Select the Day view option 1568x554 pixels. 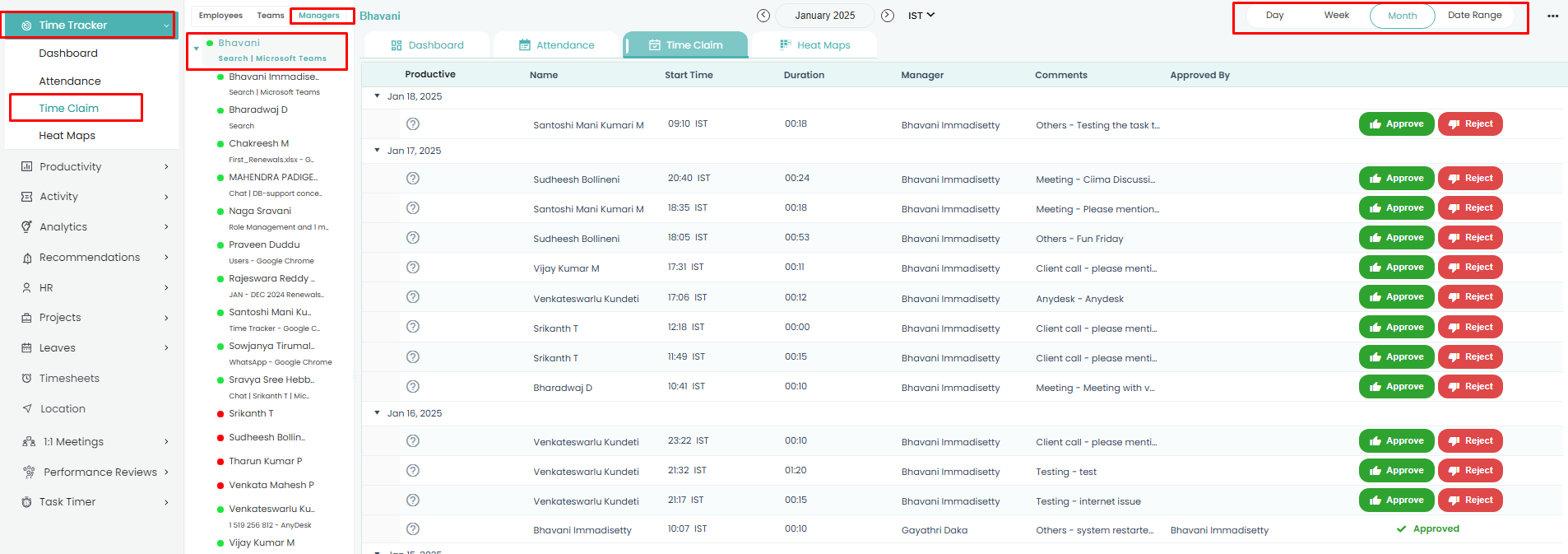pyautogui.click(x=1274, y=16)
